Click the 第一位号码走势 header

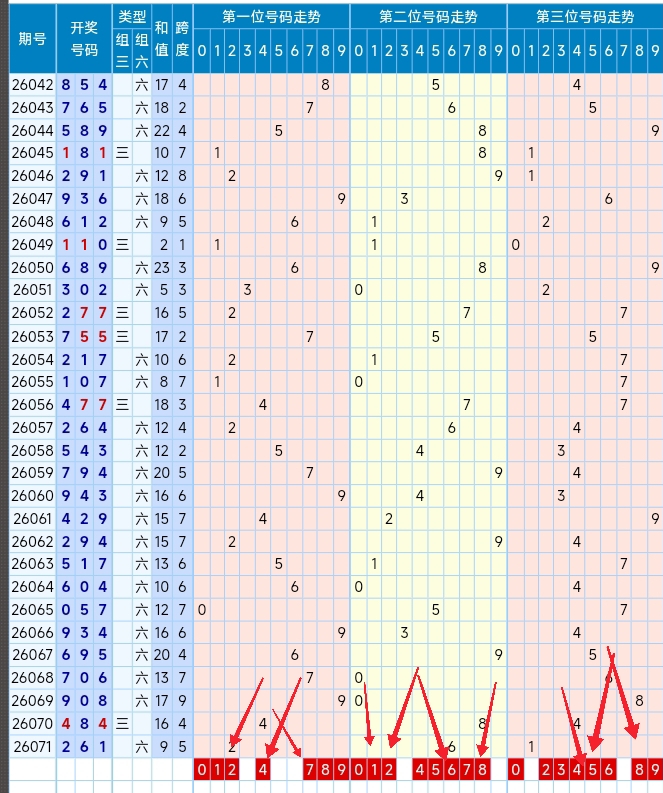pyautogui.click(x=271, y=17)
